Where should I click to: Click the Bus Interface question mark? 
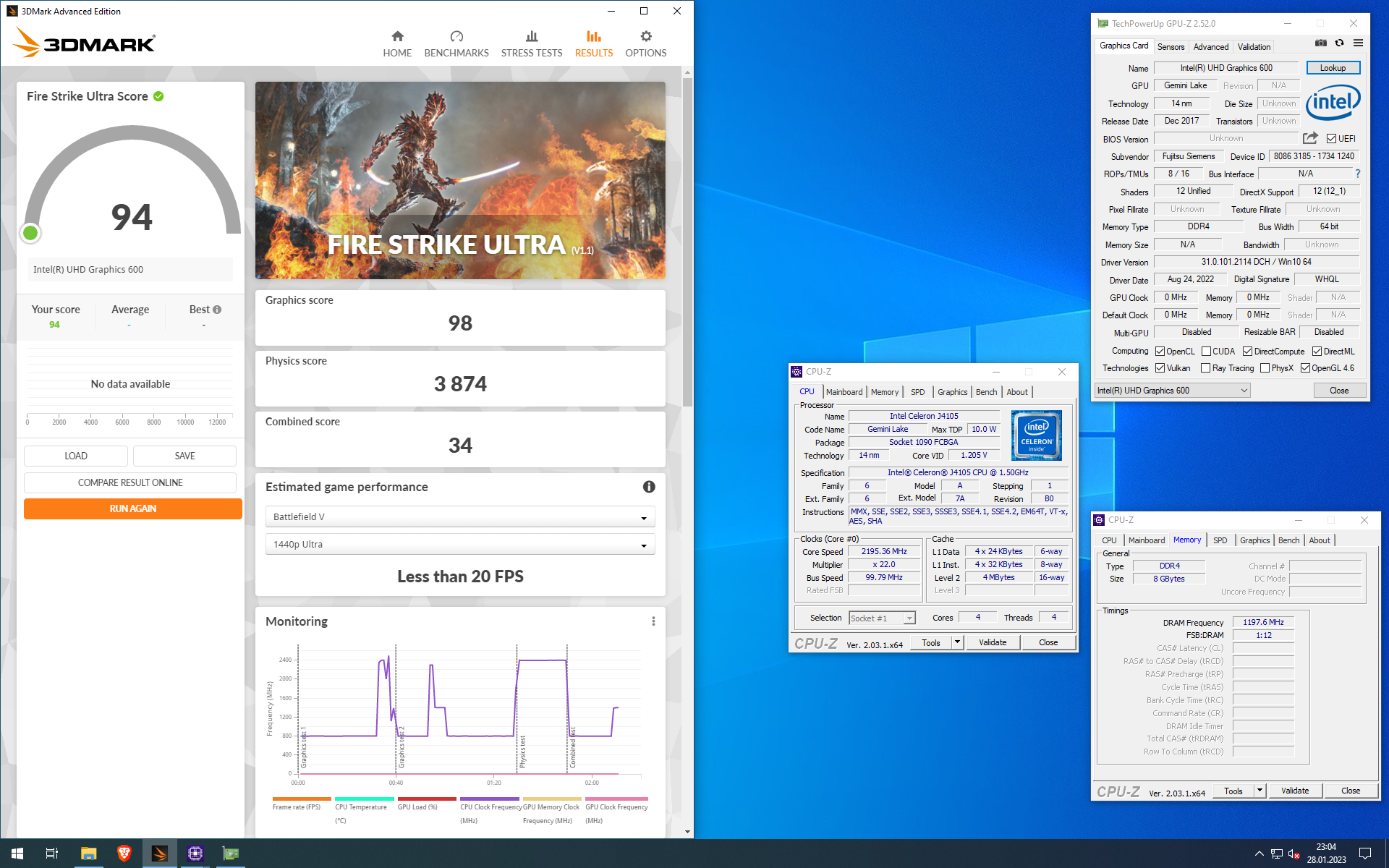pyautogui.click(x=1358, y=174)
